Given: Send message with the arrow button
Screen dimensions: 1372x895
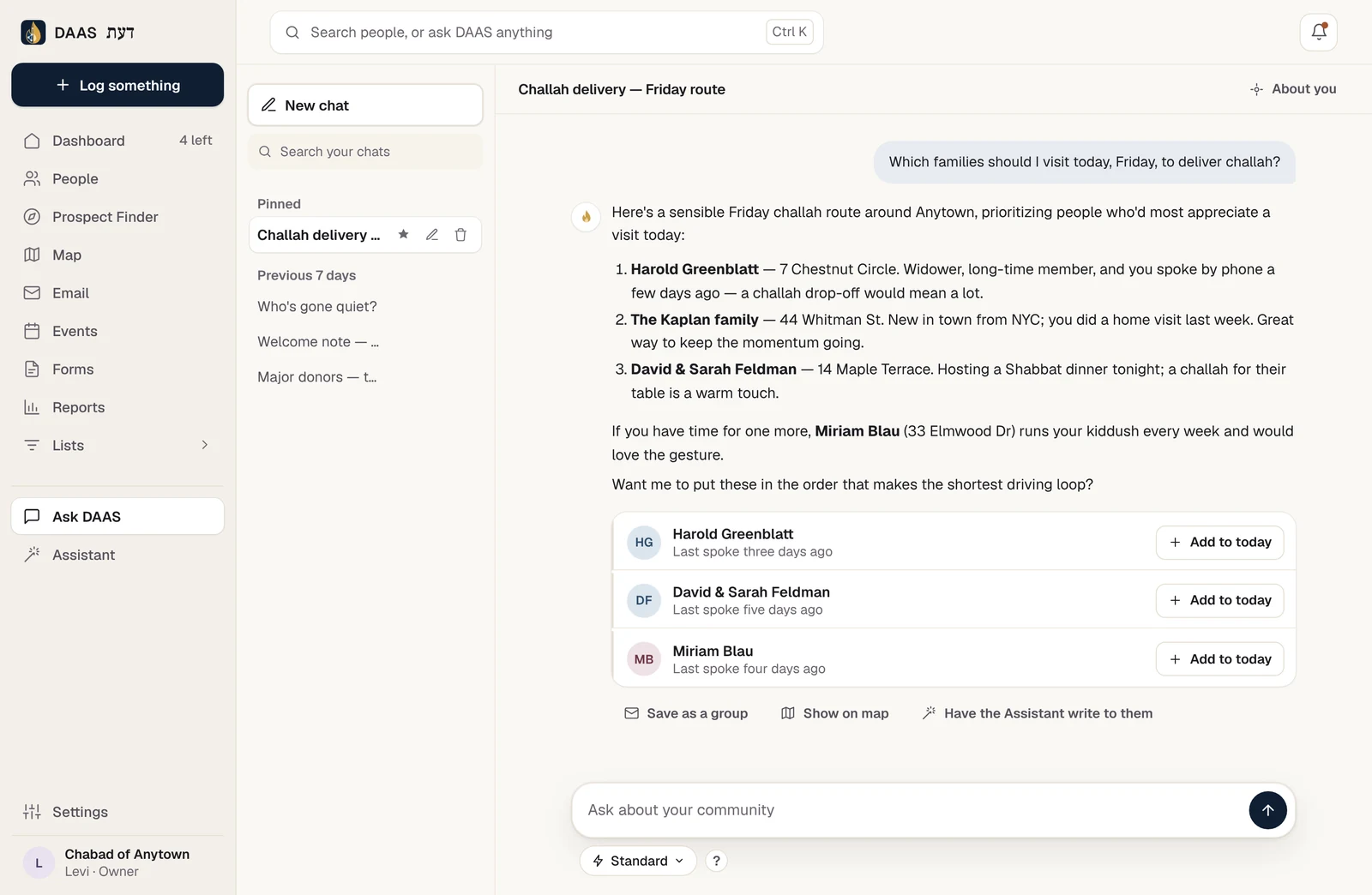Looking at the screenshot, I should (x=1267, y=810).
